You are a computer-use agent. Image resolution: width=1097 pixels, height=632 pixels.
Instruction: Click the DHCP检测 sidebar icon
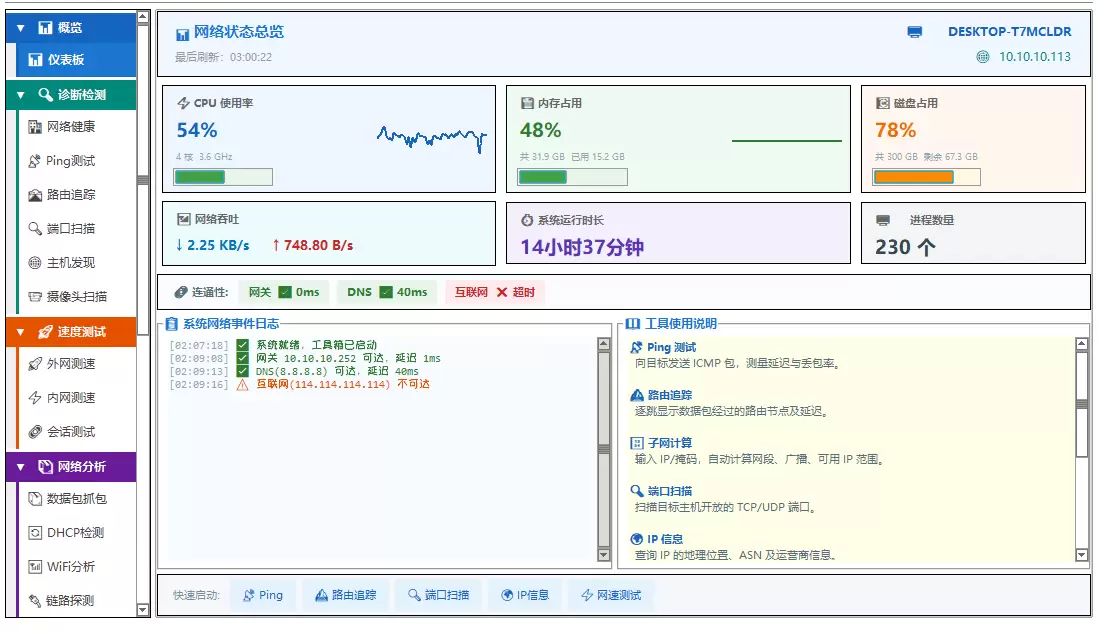pyautogui.click(x=35, y=533)
